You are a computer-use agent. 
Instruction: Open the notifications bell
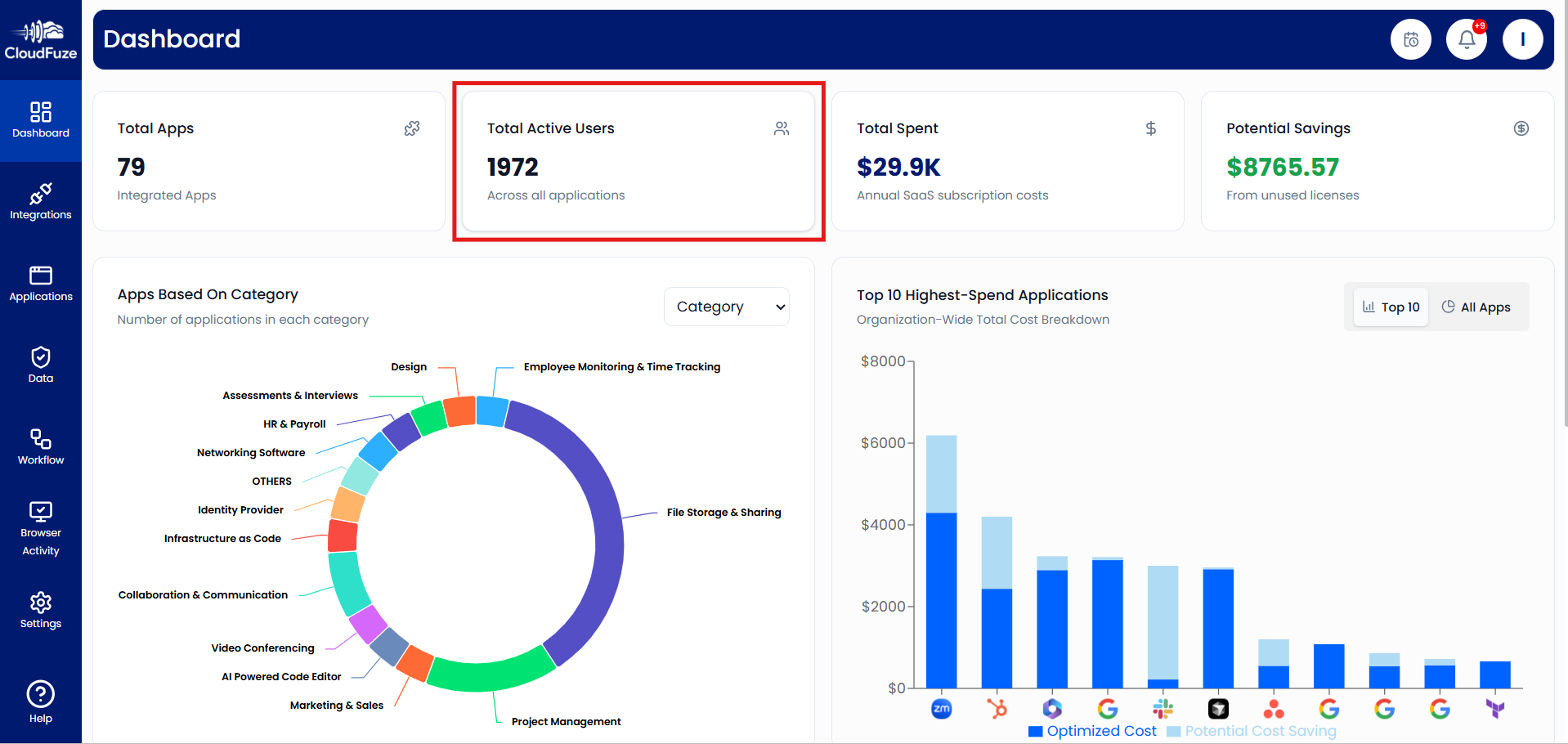point(1466,38)
